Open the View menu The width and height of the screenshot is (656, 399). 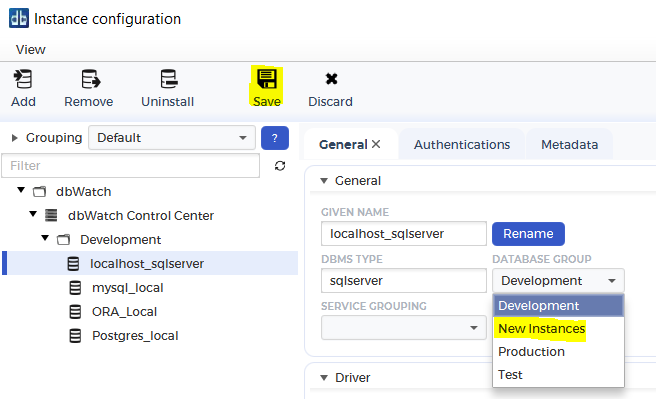point(31,50)
